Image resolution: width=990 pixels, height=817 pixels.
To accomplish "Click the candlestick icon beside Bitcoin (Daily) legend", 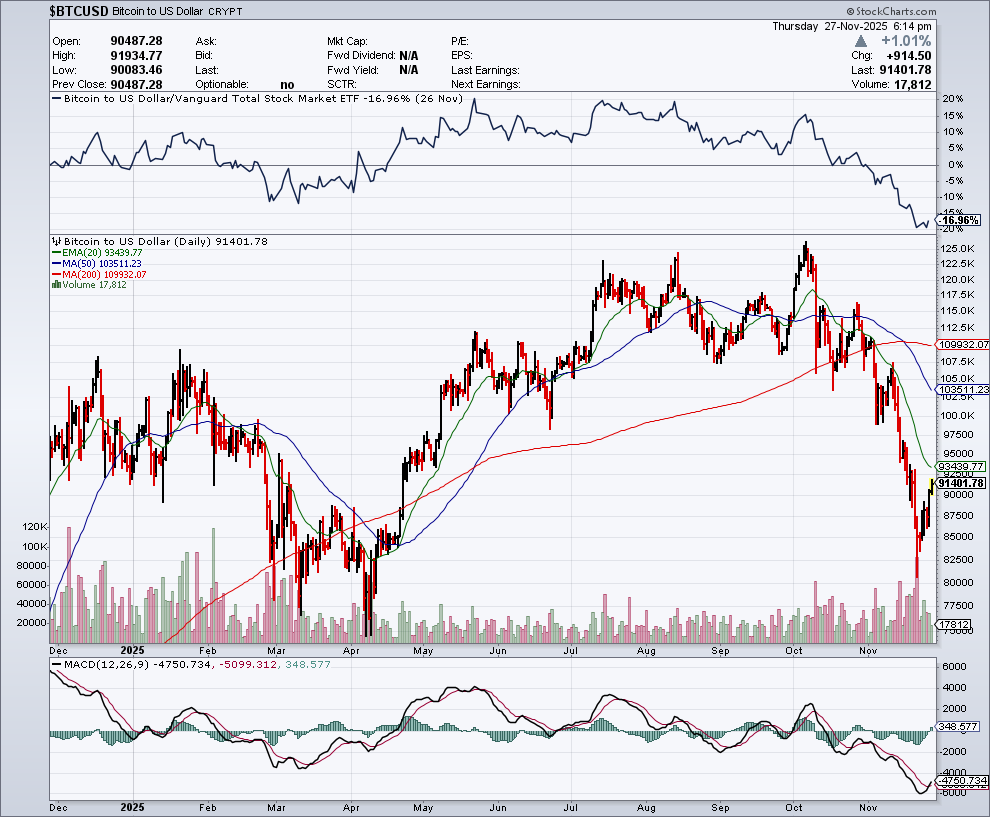I will tap(56, 242).
